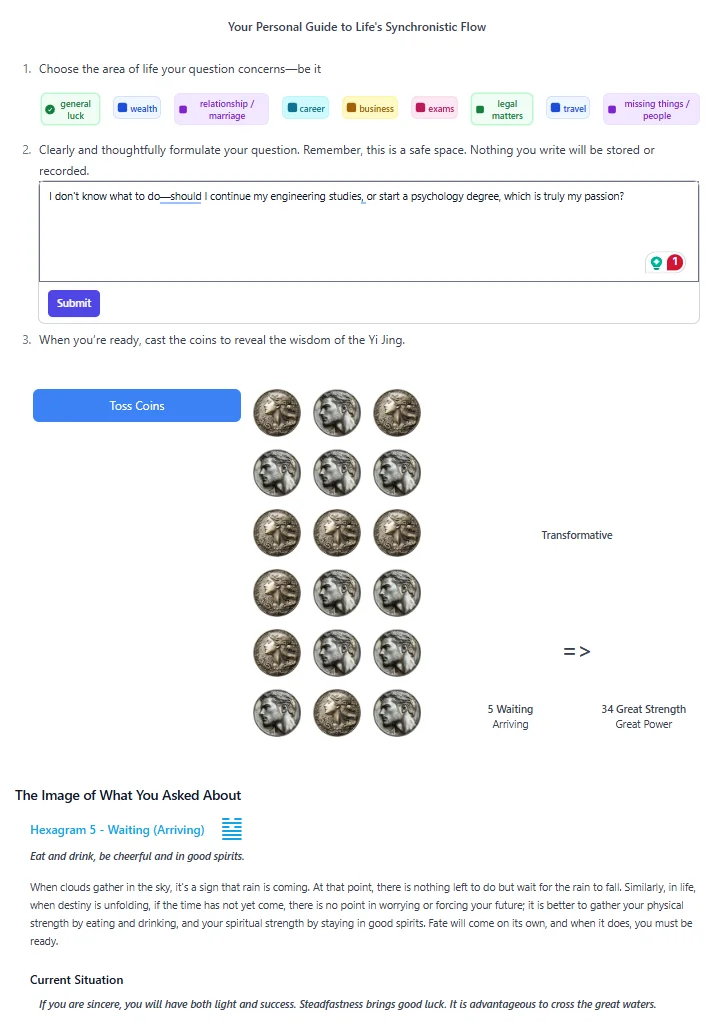
Task: Open the green grammar suggestion bulb icon
Action: 656,263
